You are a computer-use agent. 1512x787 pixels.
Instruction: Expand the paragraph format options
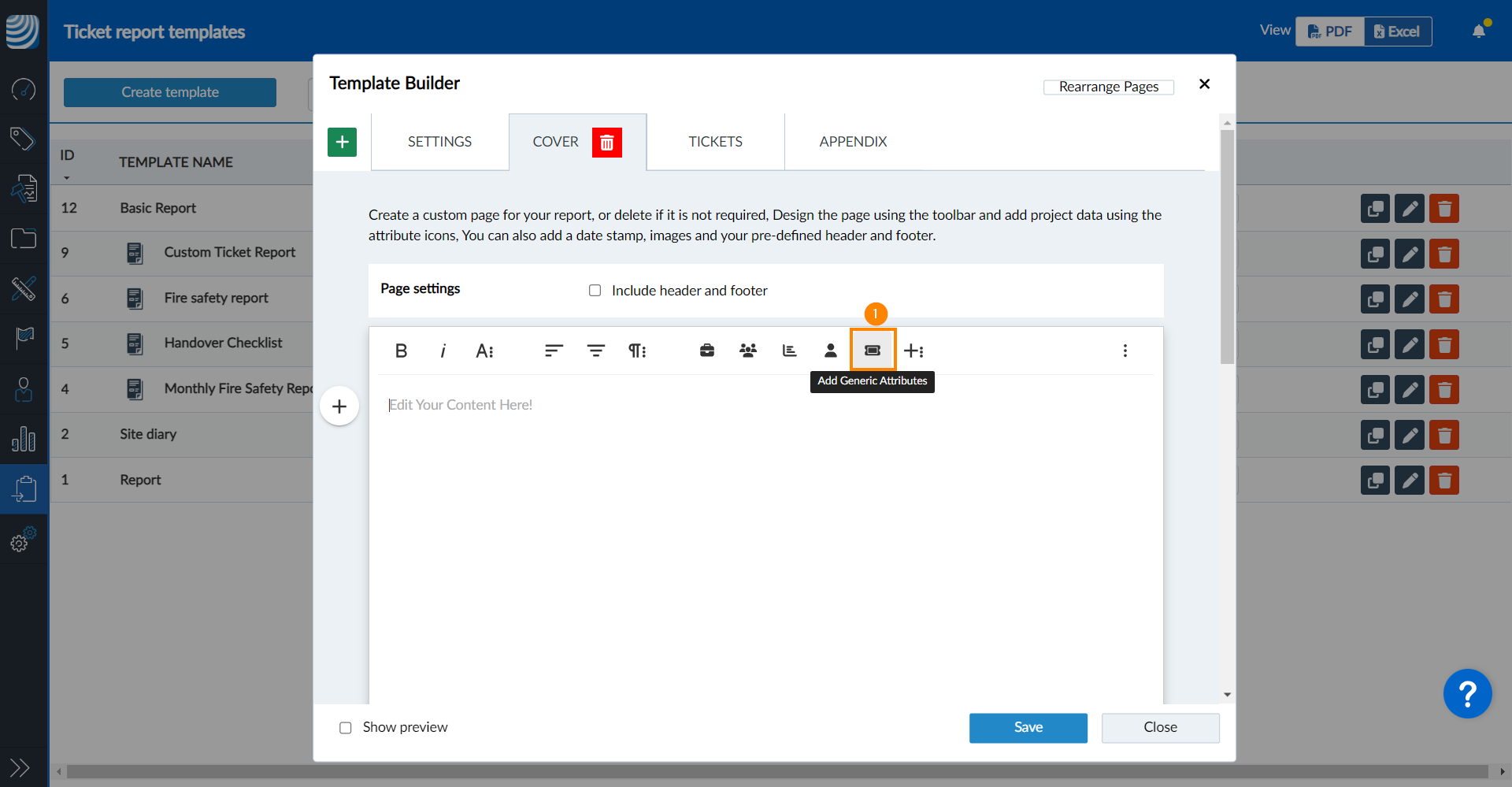tap(637, 351)
